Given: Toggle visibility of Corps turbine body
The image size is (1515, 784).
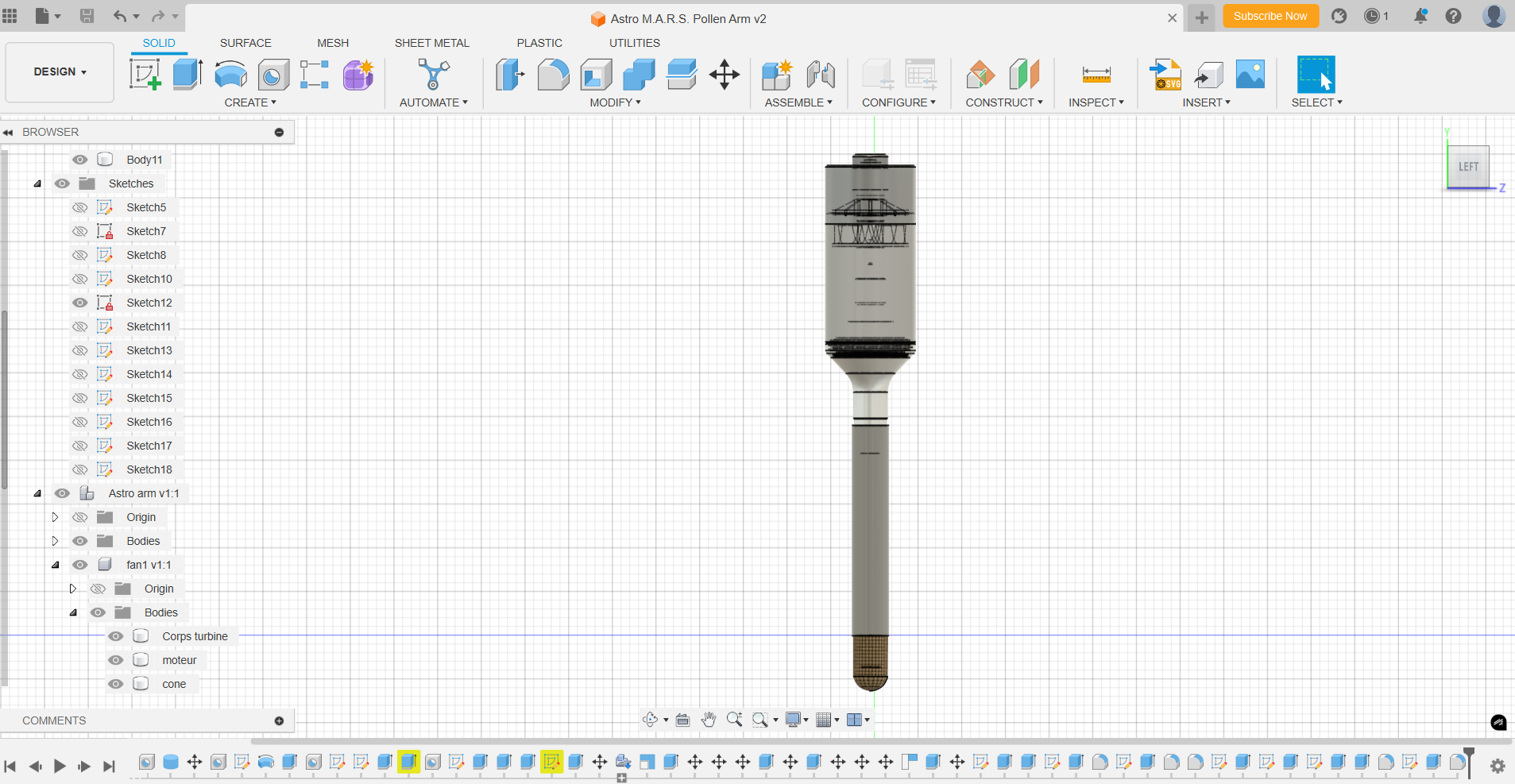Looking at the screenshot, I should pyautogui.click(x=116, y=636).
